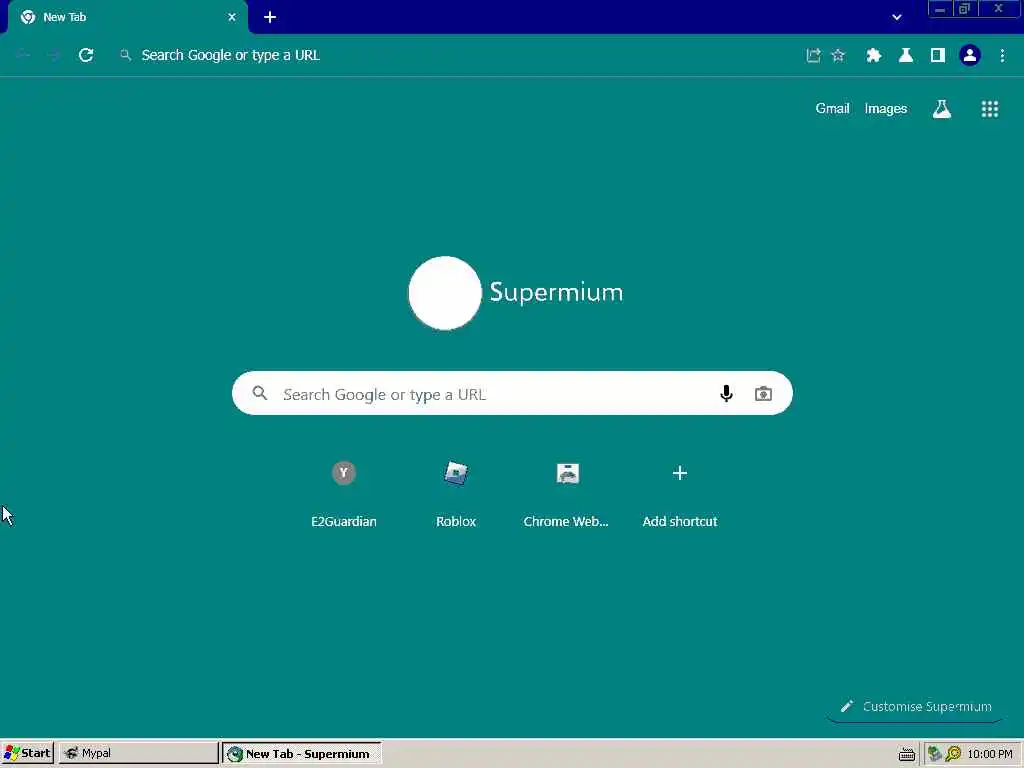Click inside the page search box

(512, 393)
